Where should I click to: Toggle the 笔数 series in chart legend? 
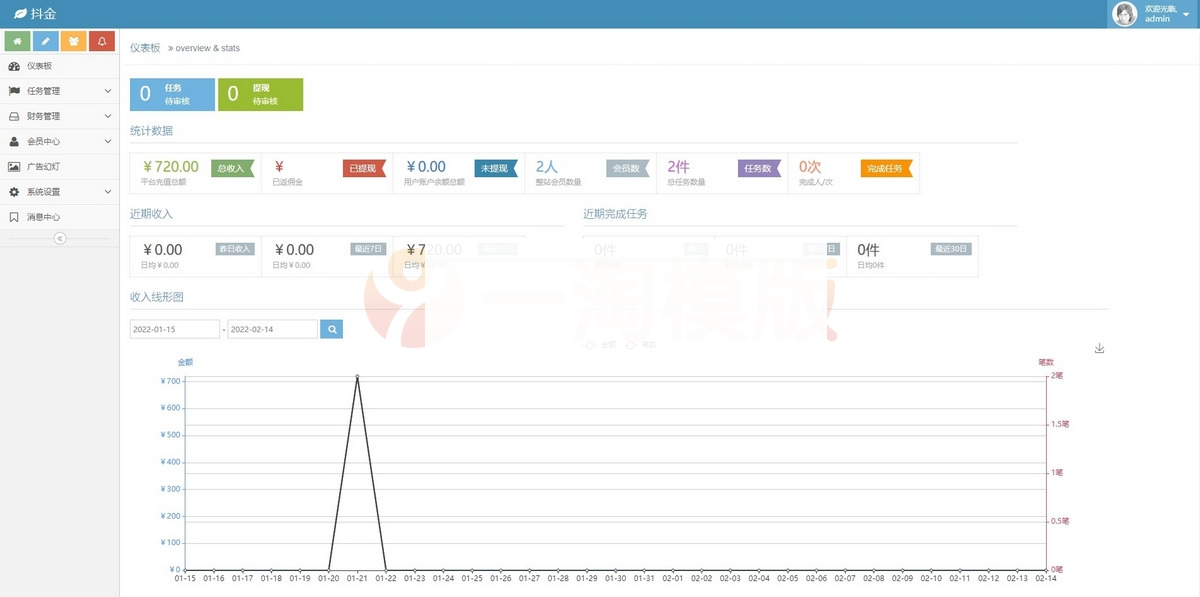coord(642,344)
